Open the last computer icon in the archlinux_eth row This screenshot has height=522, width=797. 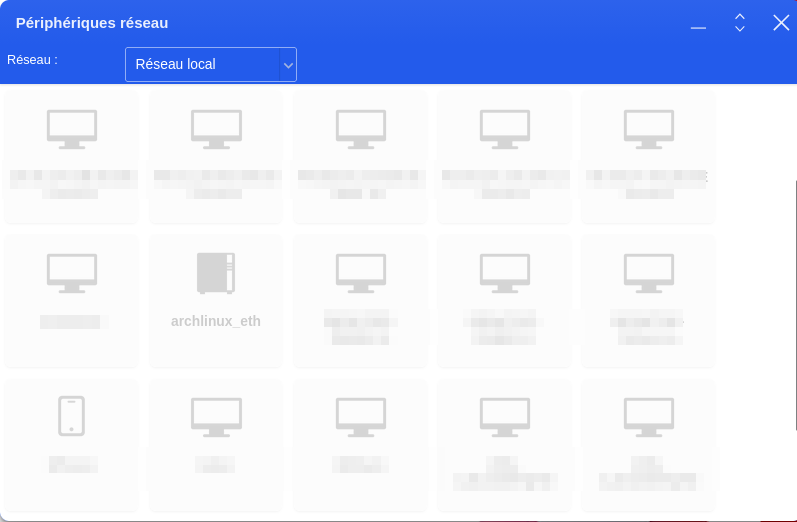[x=648, y=273]
